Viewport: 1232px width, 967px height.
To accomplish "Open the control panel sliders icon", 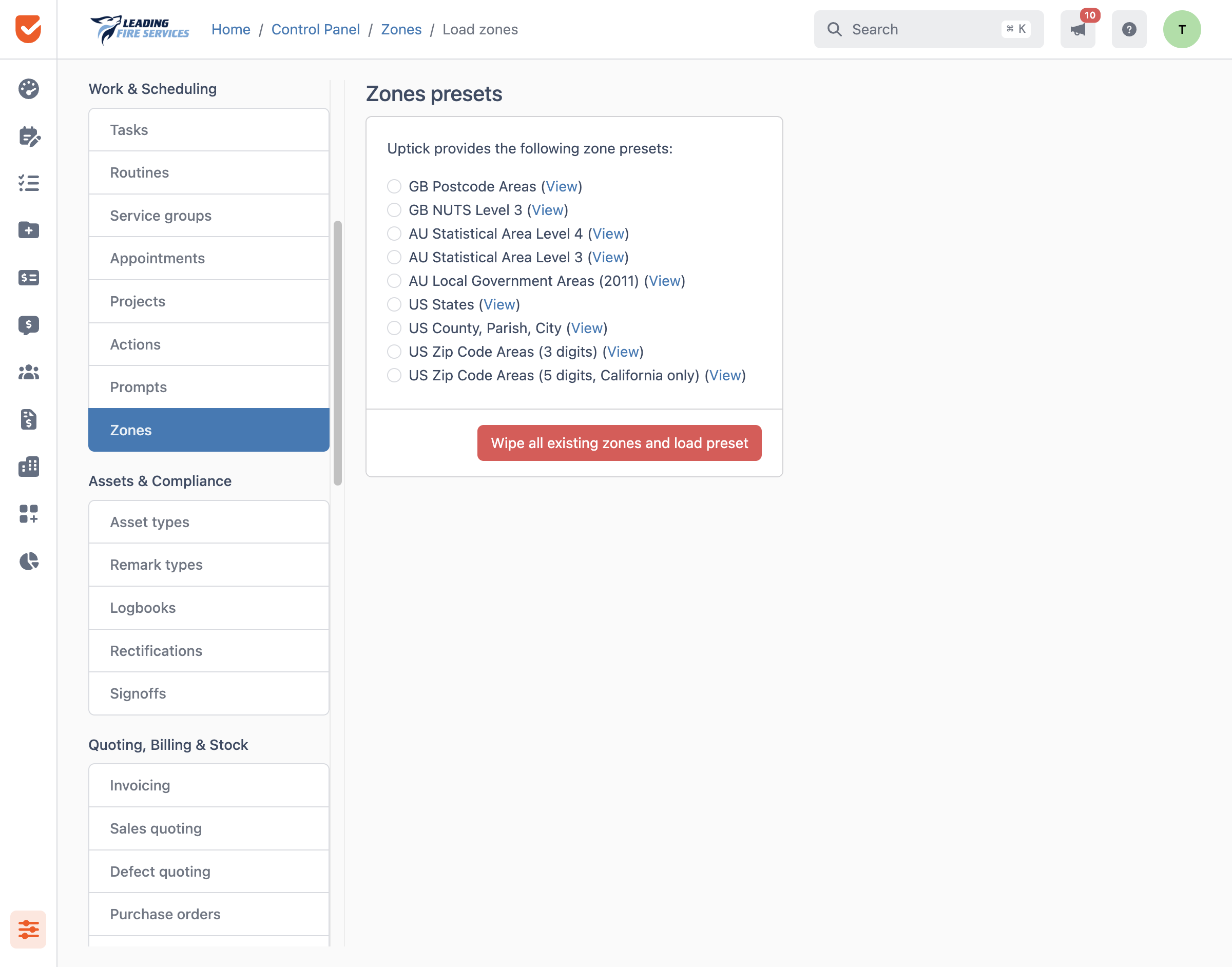I will (28, 929).
